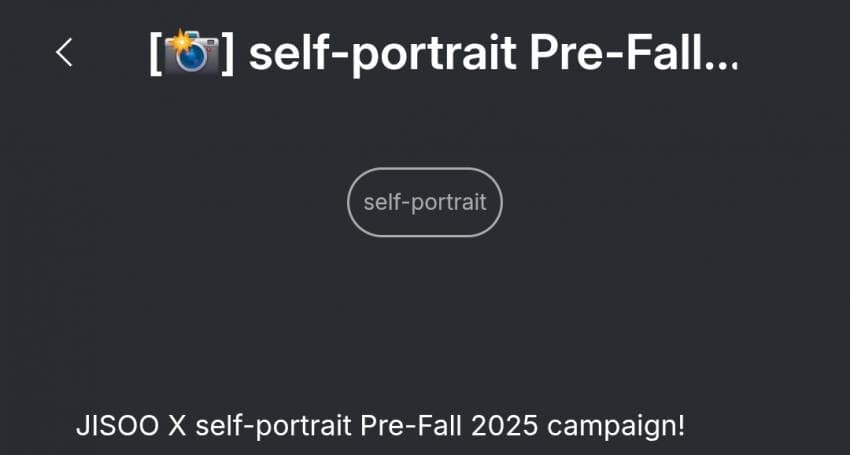850x455 pixels.
Task: Go back using the left chevron arrow
Action: tap(64, 53)
